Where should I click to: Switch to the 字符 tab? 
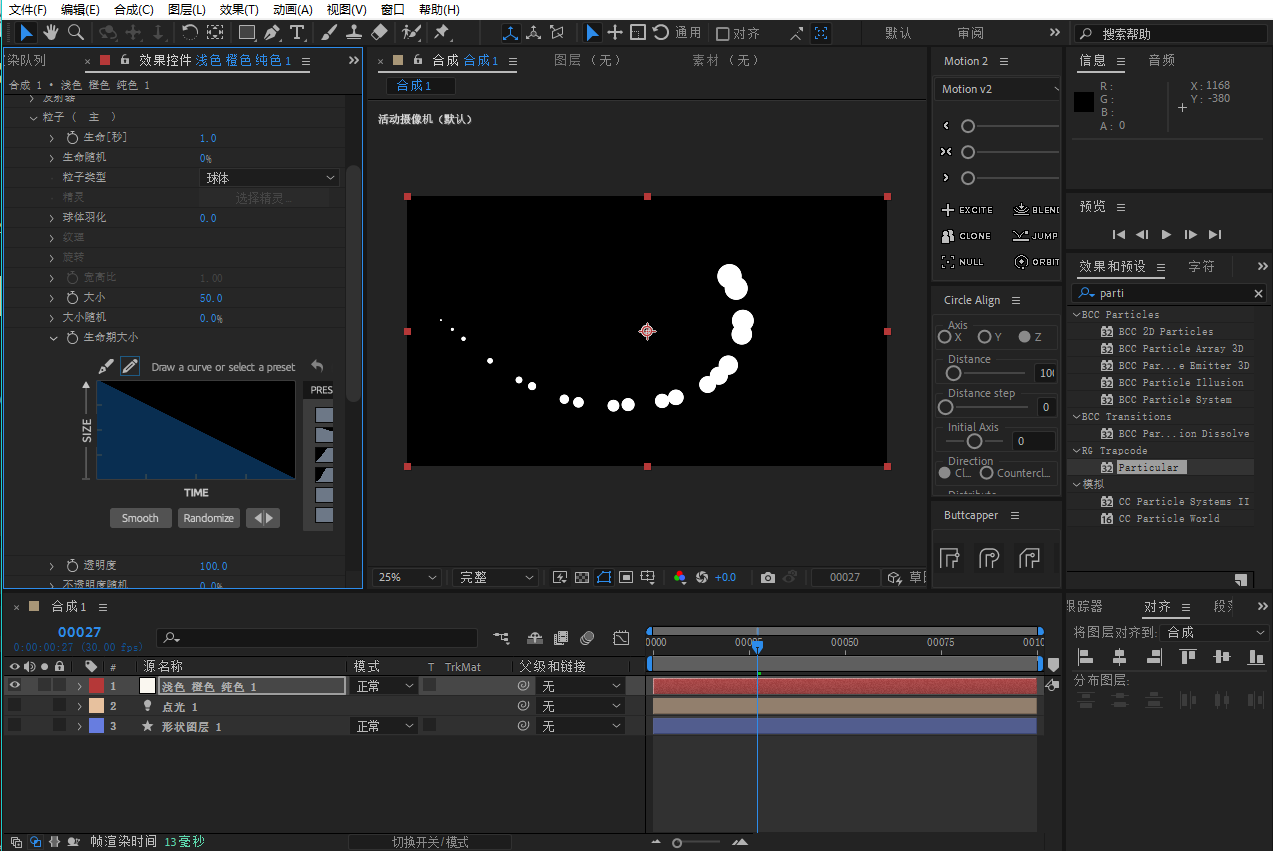pyautogui.click(x=1202, y=267)
